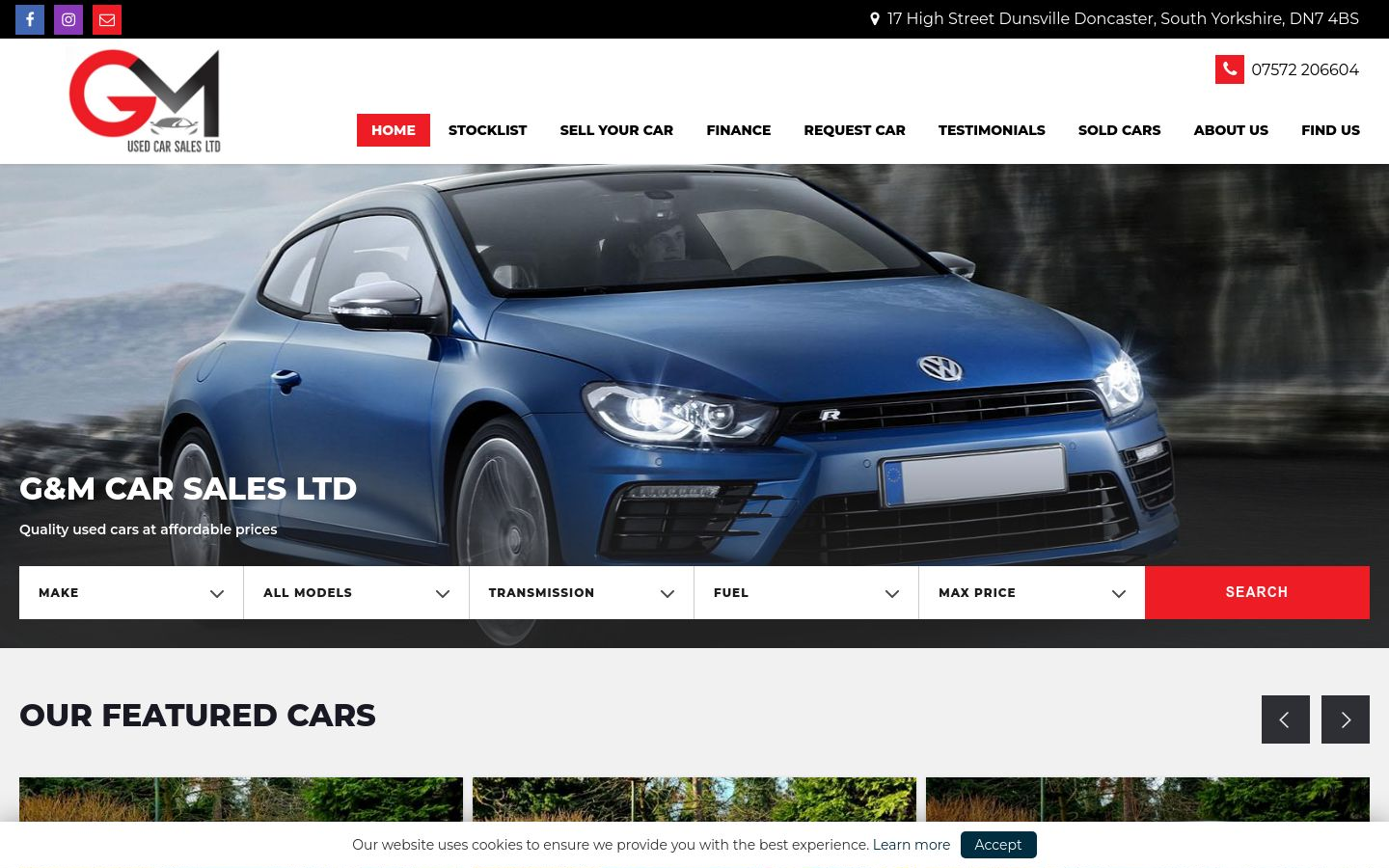View the Sold Cars page

[x=1119, y=130]
